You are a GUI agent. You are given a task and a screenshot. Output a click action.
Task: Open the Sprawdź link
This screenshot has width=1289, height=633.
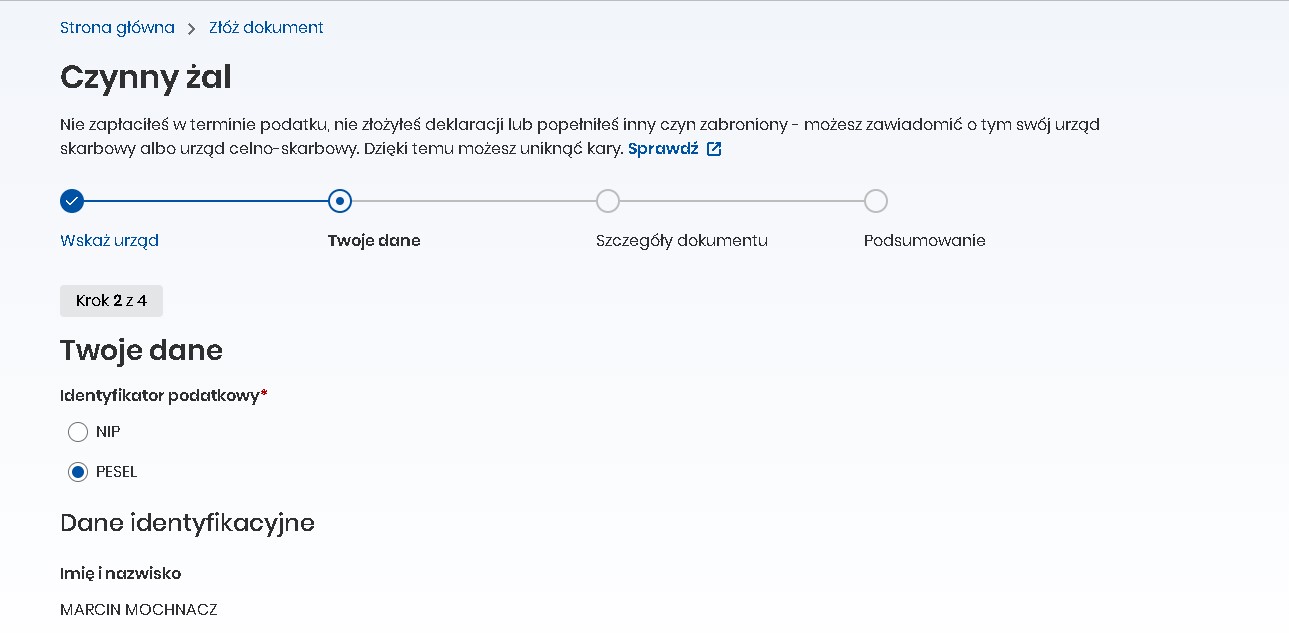(x=663, y=149)
